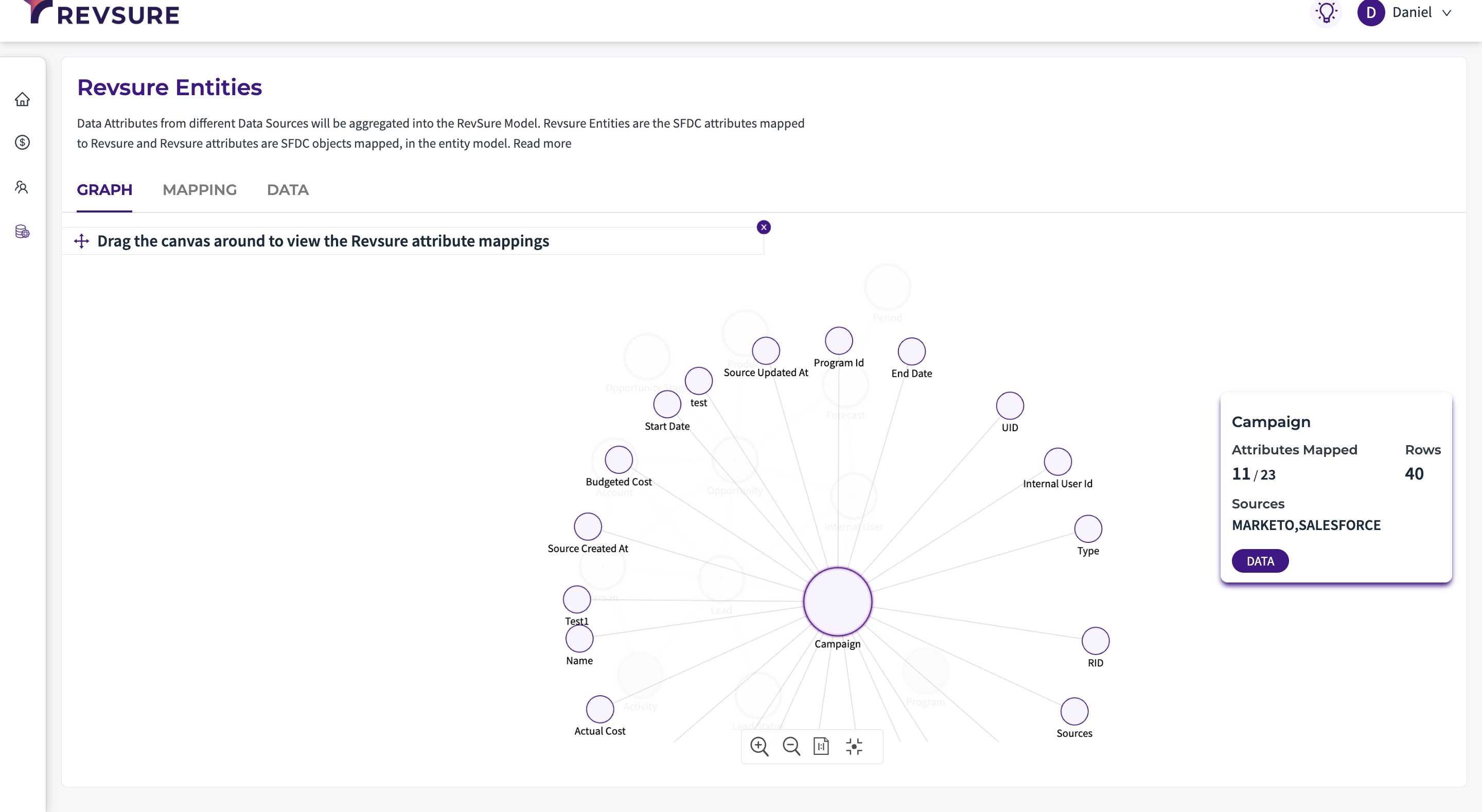This screenshot has width=1482, height=812.
Task: Click the move icon in the hint banner
Action: point(82,241)
